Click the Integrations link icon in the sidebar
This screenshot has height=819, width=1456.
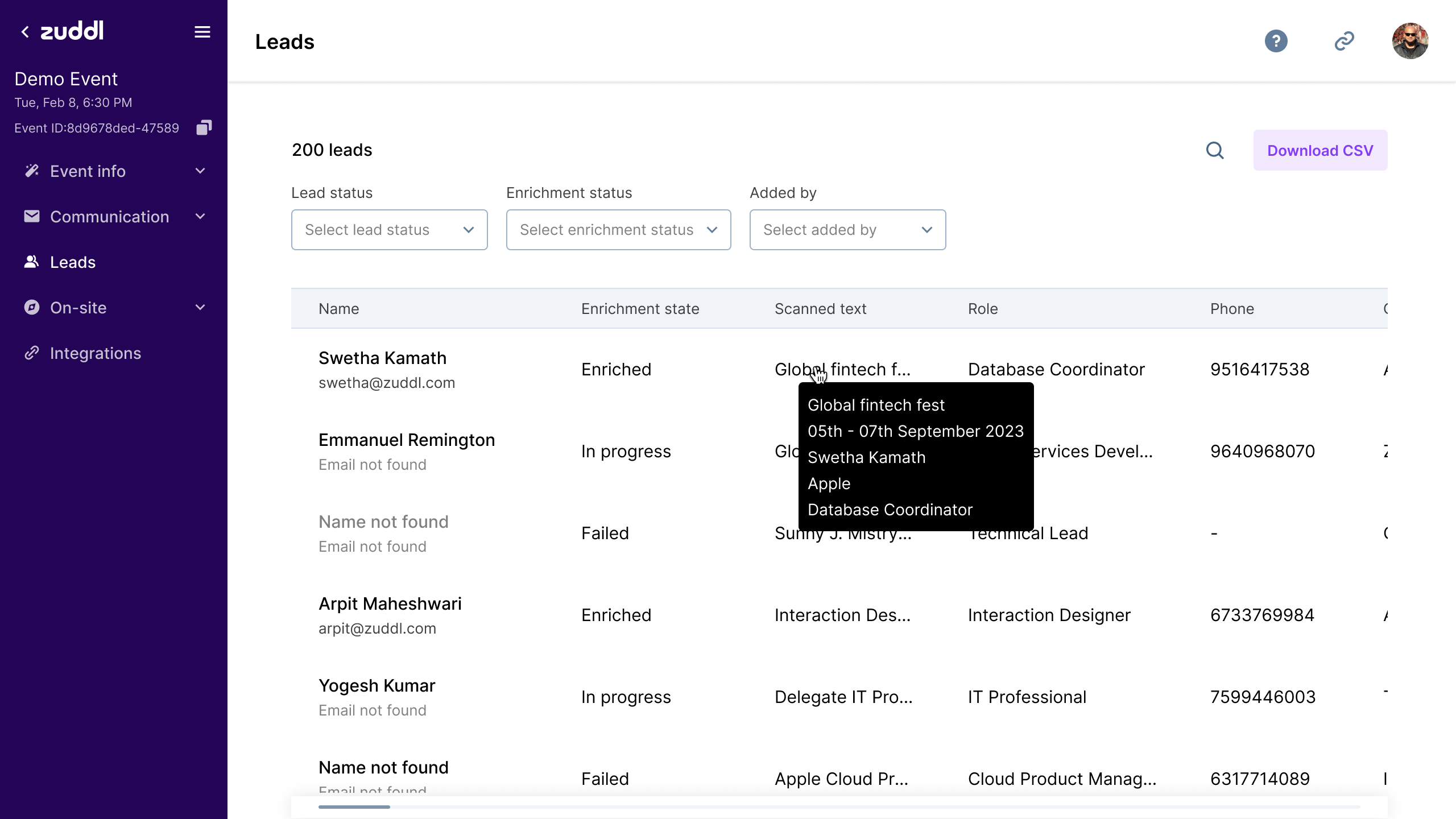[x=32, y=353]
